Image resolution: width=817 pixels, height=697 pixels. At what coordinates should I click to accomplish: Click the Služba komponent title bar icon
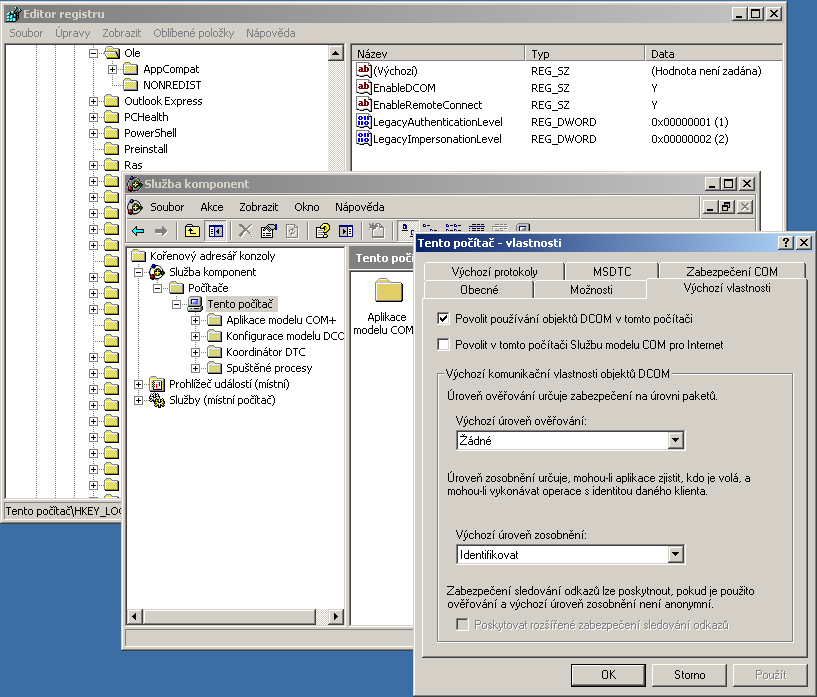[135, 184]
